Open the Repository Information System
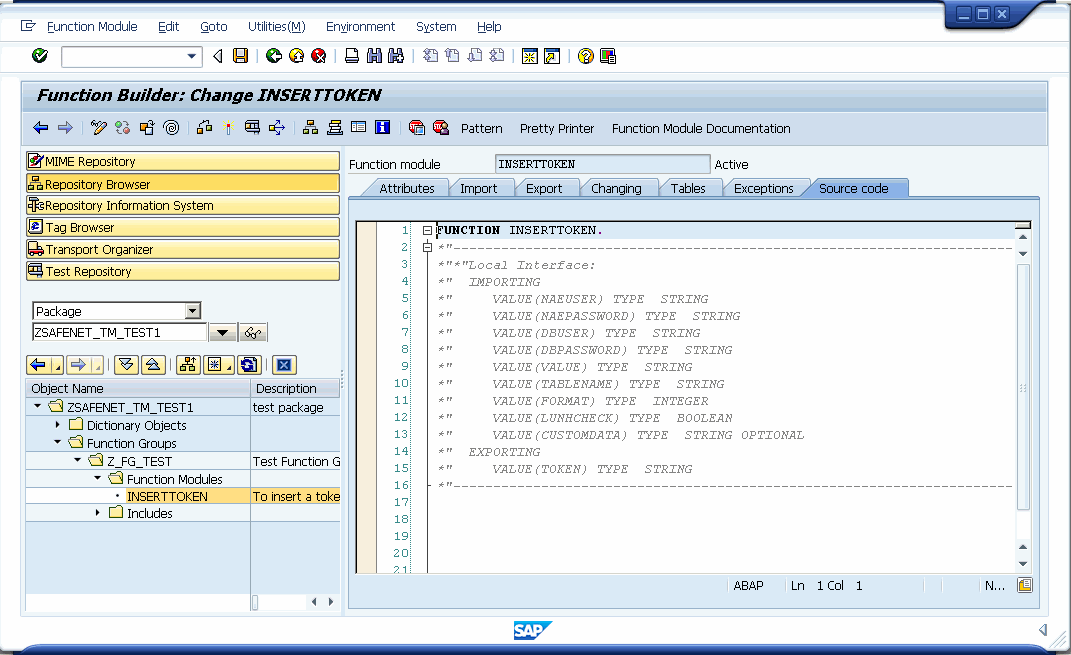 click(182, 206)
